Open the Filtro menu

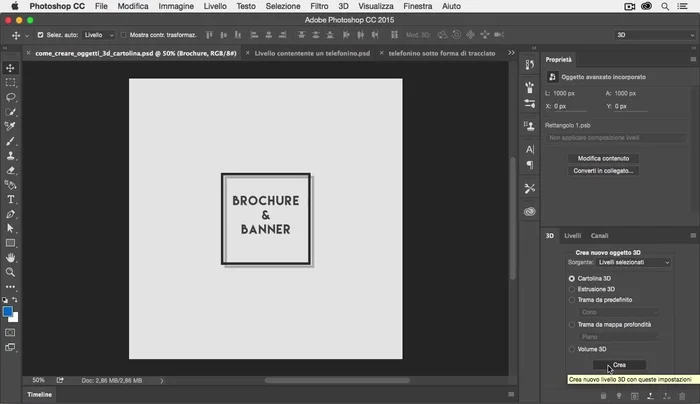point(319,6)
